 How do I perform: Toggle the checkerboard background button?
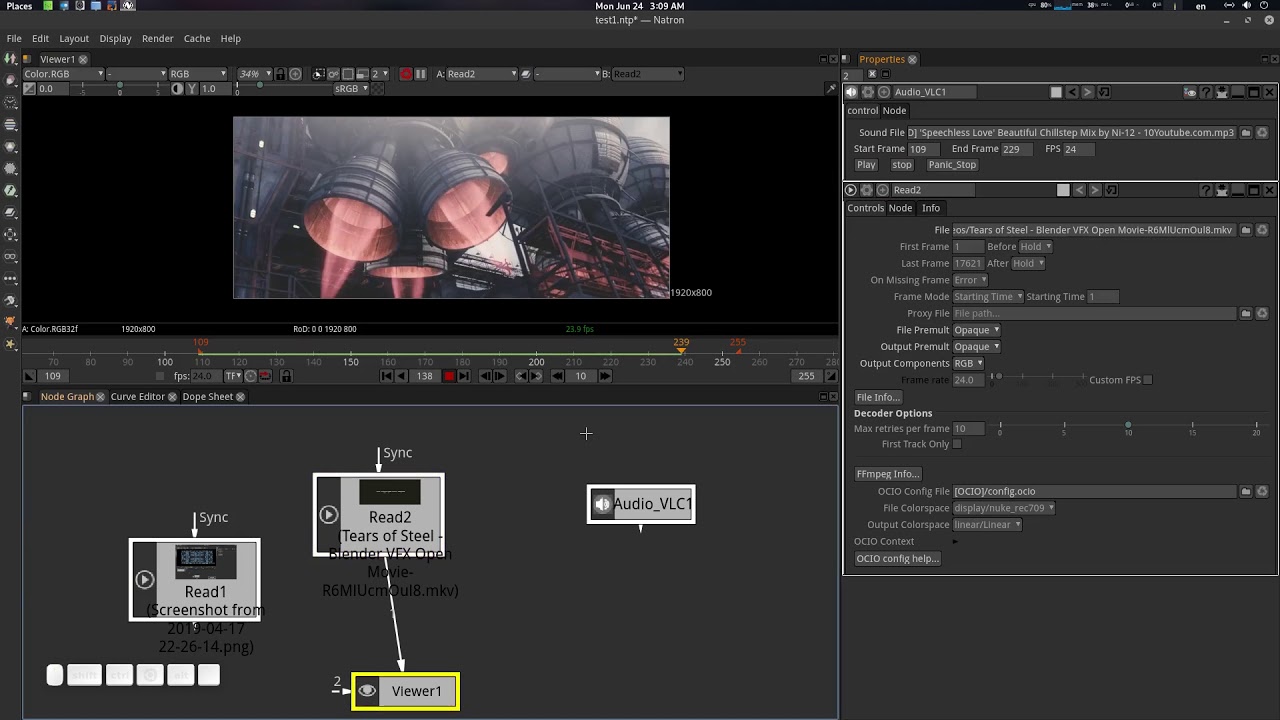point(377,88)
